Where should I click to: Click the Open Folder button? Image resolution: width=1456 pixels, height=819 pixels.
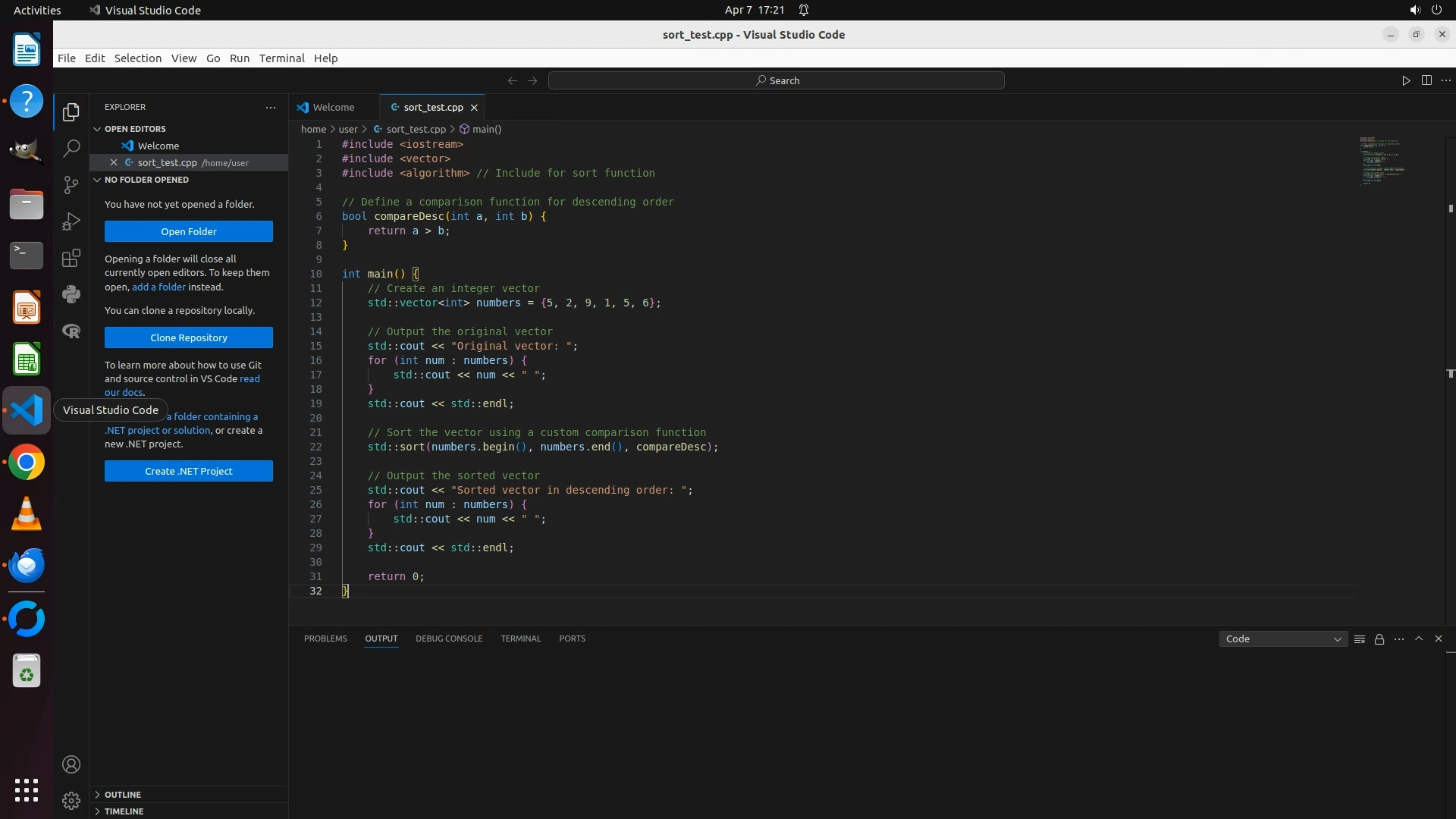(x=189, y=232)
